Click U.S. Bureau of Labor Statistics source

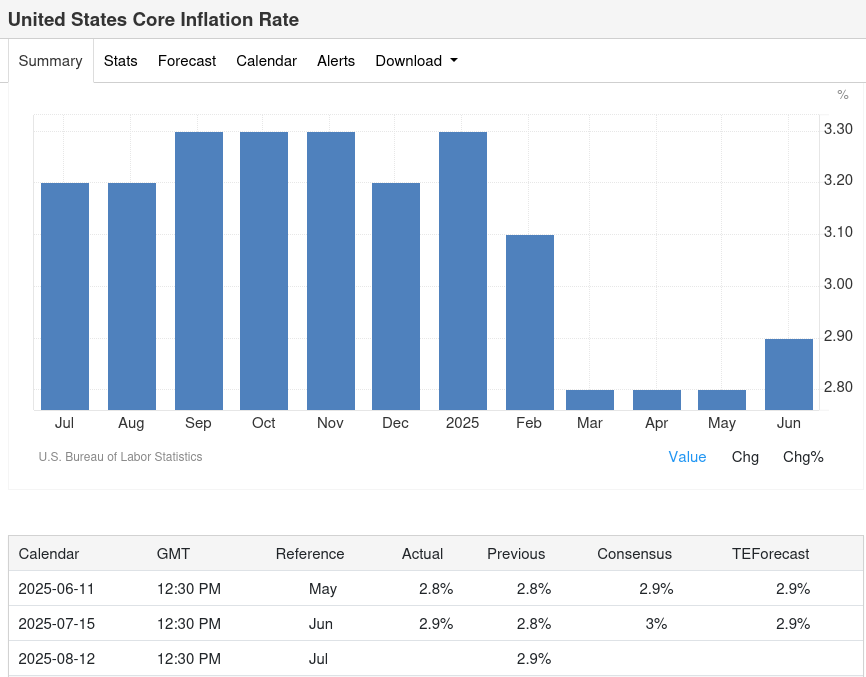point(120,457)
